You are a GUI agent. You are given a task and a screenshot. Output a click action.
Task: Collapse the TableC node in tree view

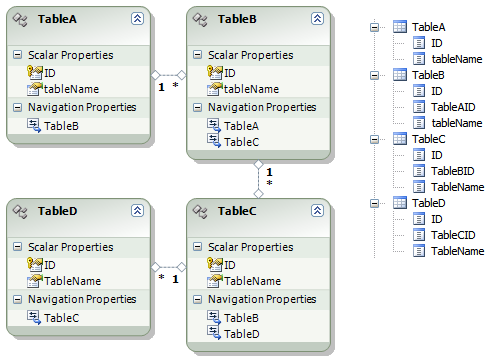coord(374,139)
